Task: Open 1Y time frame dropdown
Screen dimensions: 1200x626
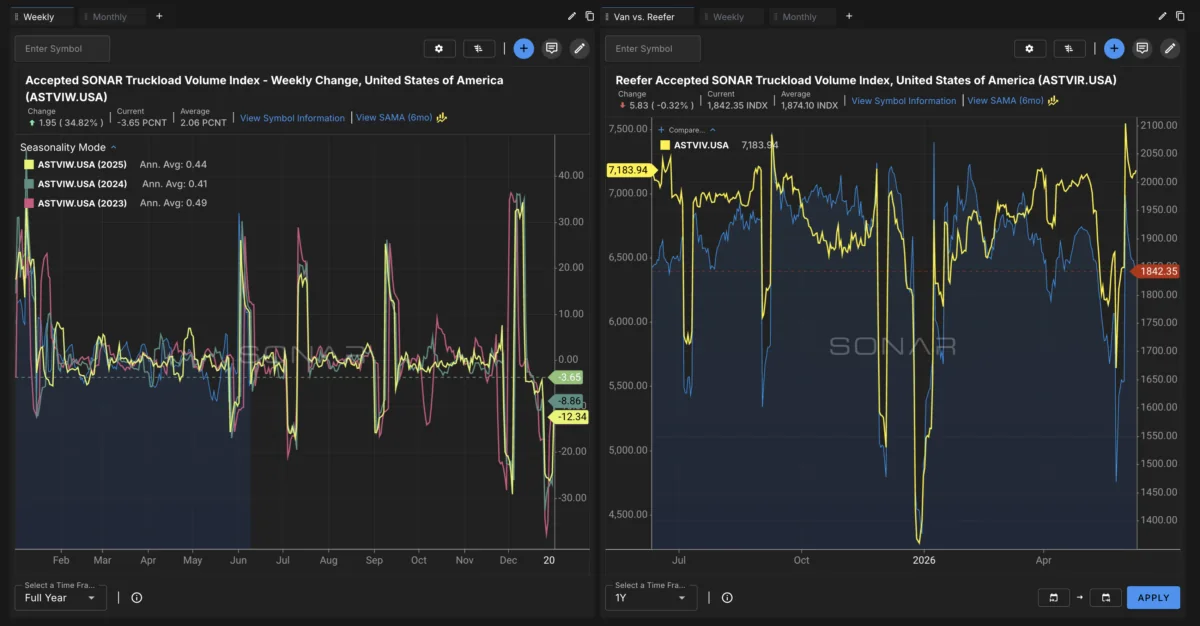Action: tap(651, 598)
